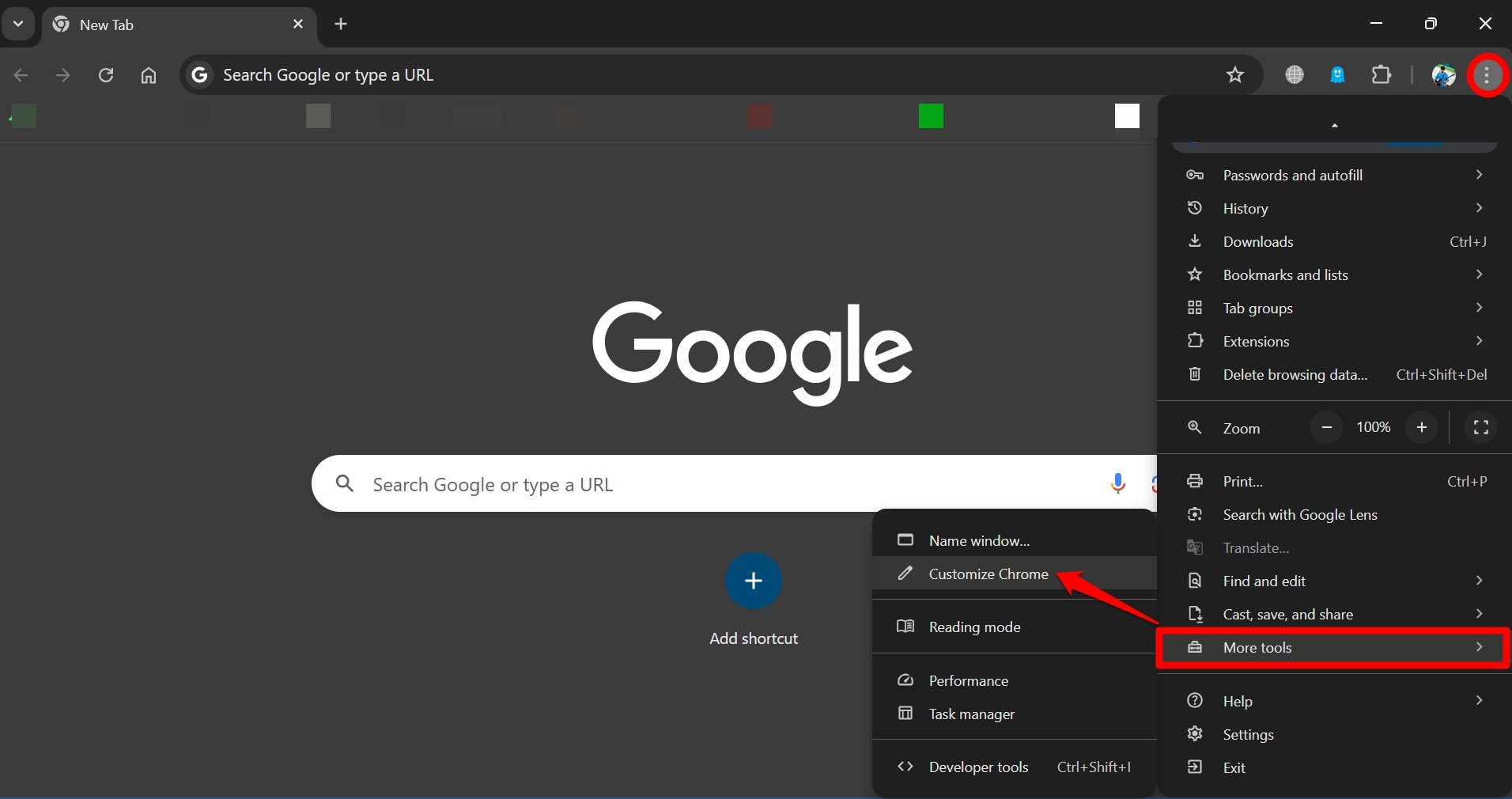1512x799 pixels.
Task: Open the tab search dropdown
Action: pyautogui.click(x=18, y=24)
